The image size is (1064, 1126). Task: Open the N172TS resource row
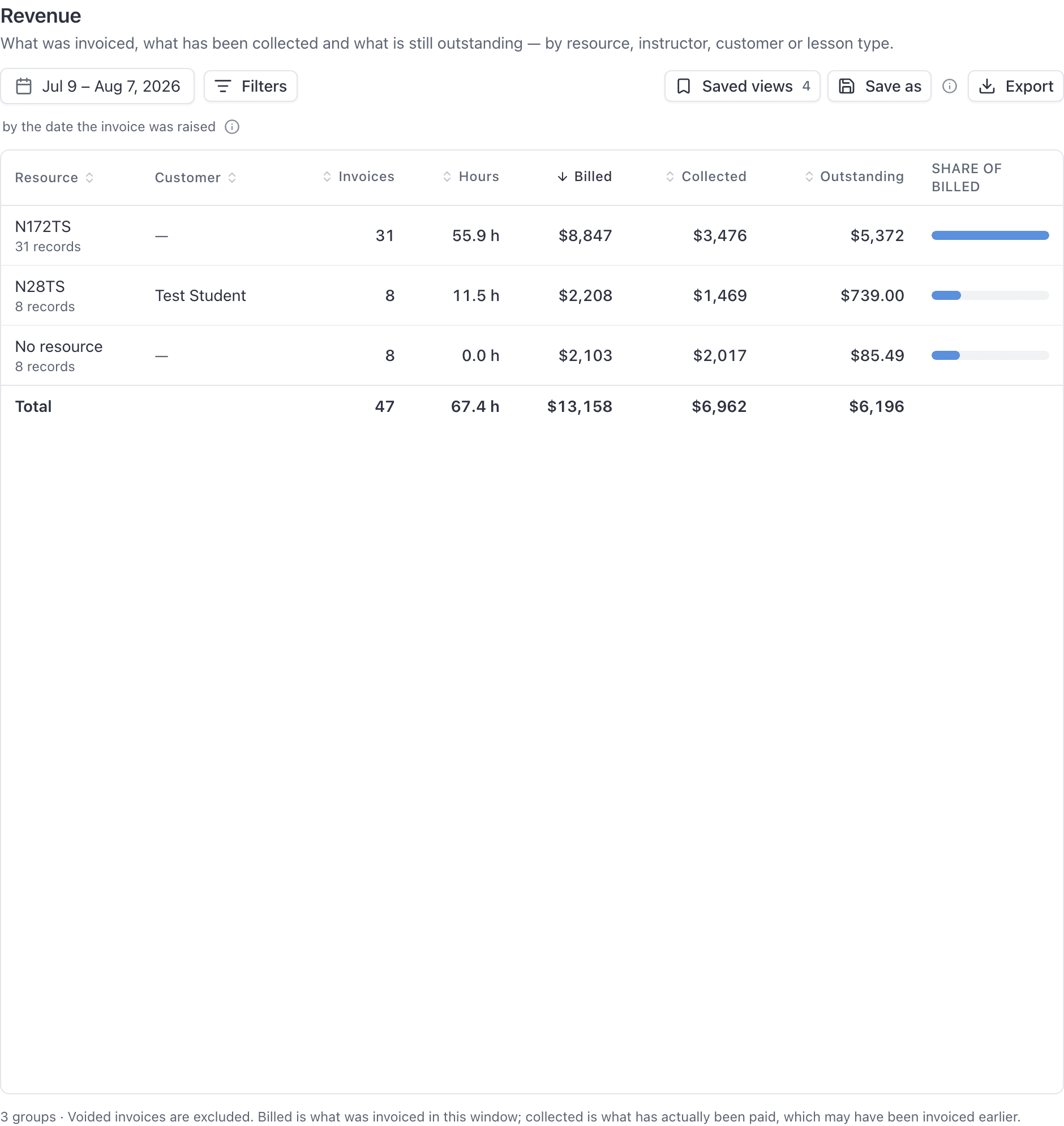click(x=531, y=235)
